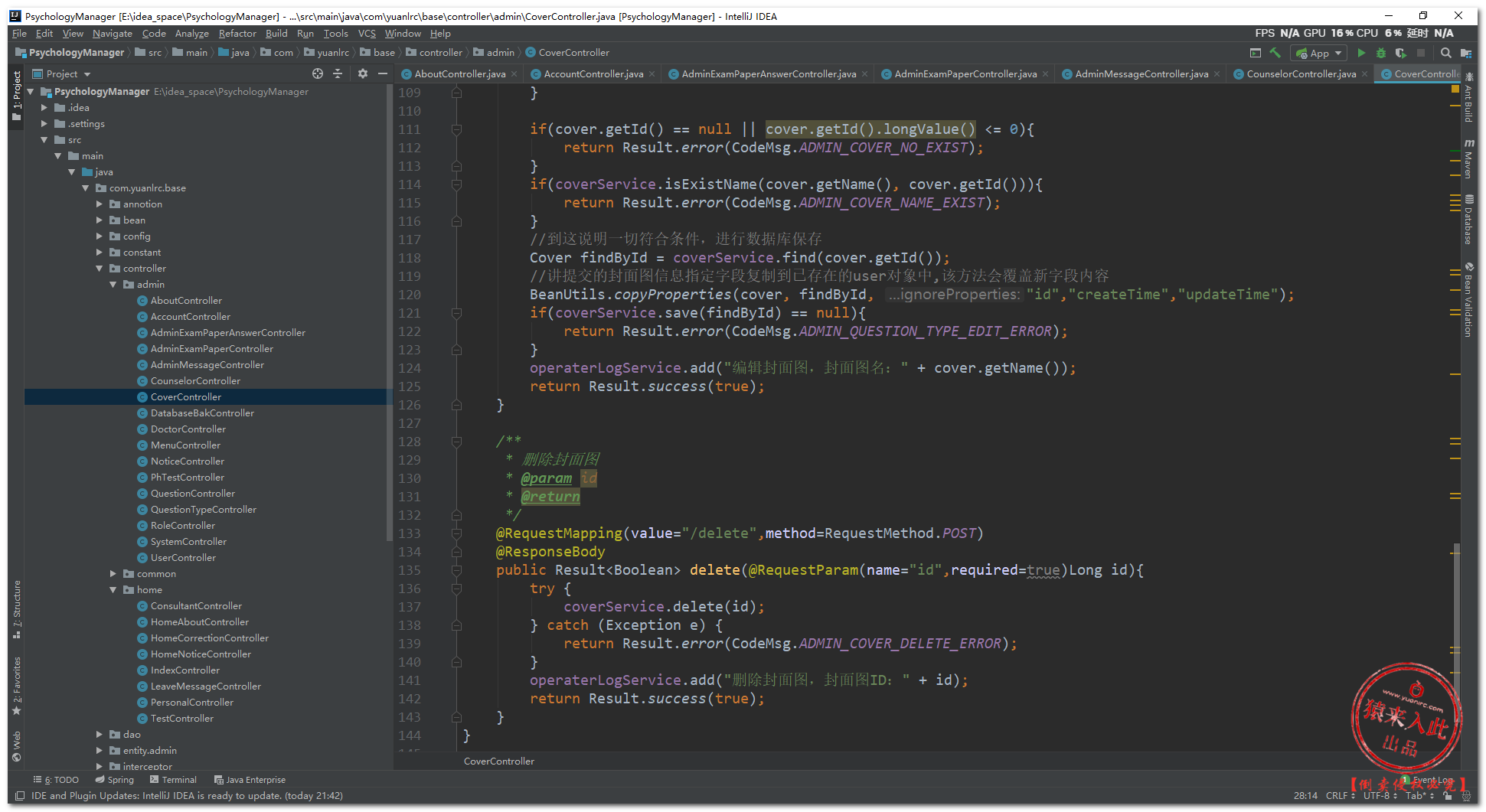Expand the dao folder in project tree

coord(100,734)
